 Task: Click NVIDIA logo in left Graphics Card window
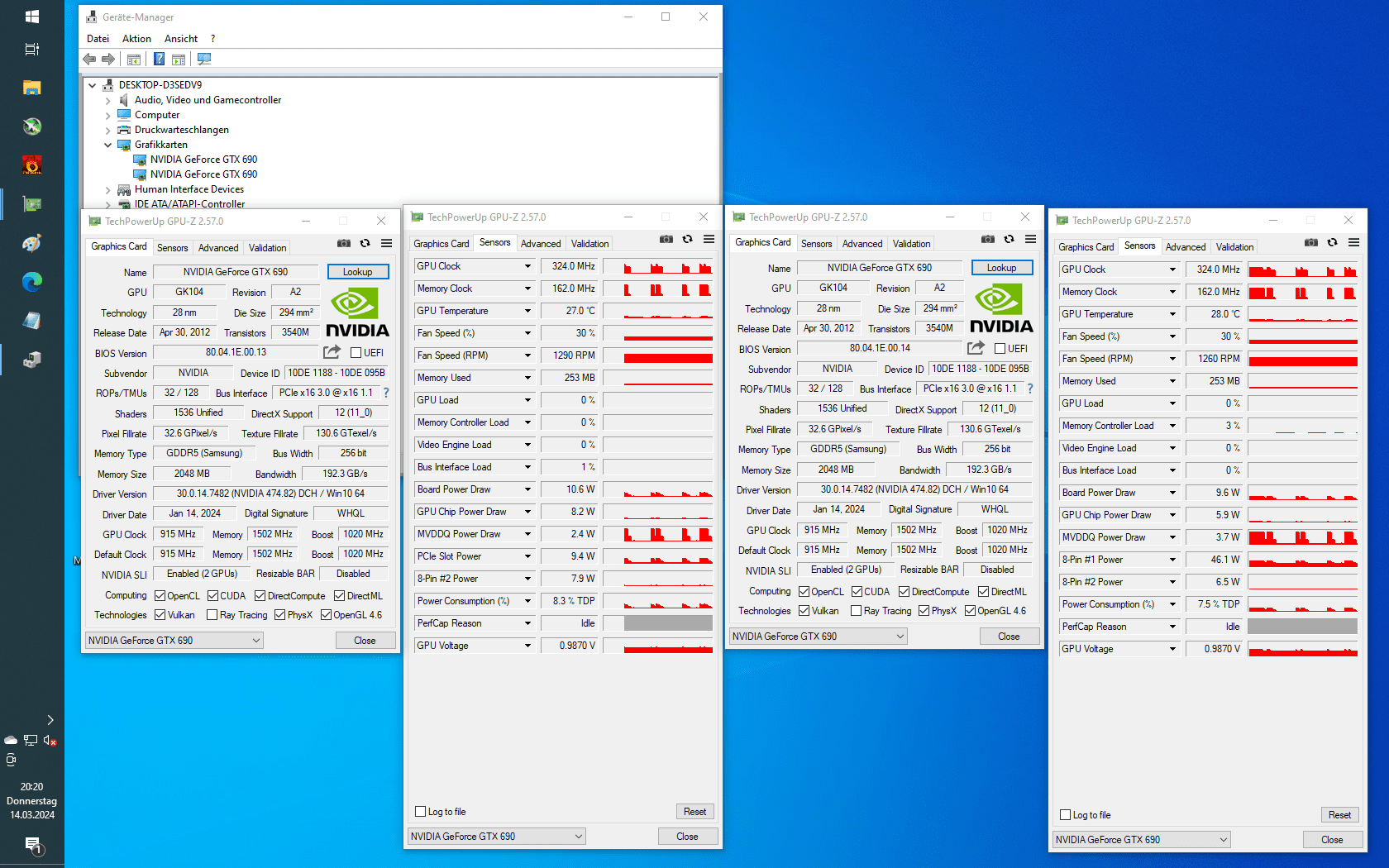pyautogui.click(x=358, y=312)
